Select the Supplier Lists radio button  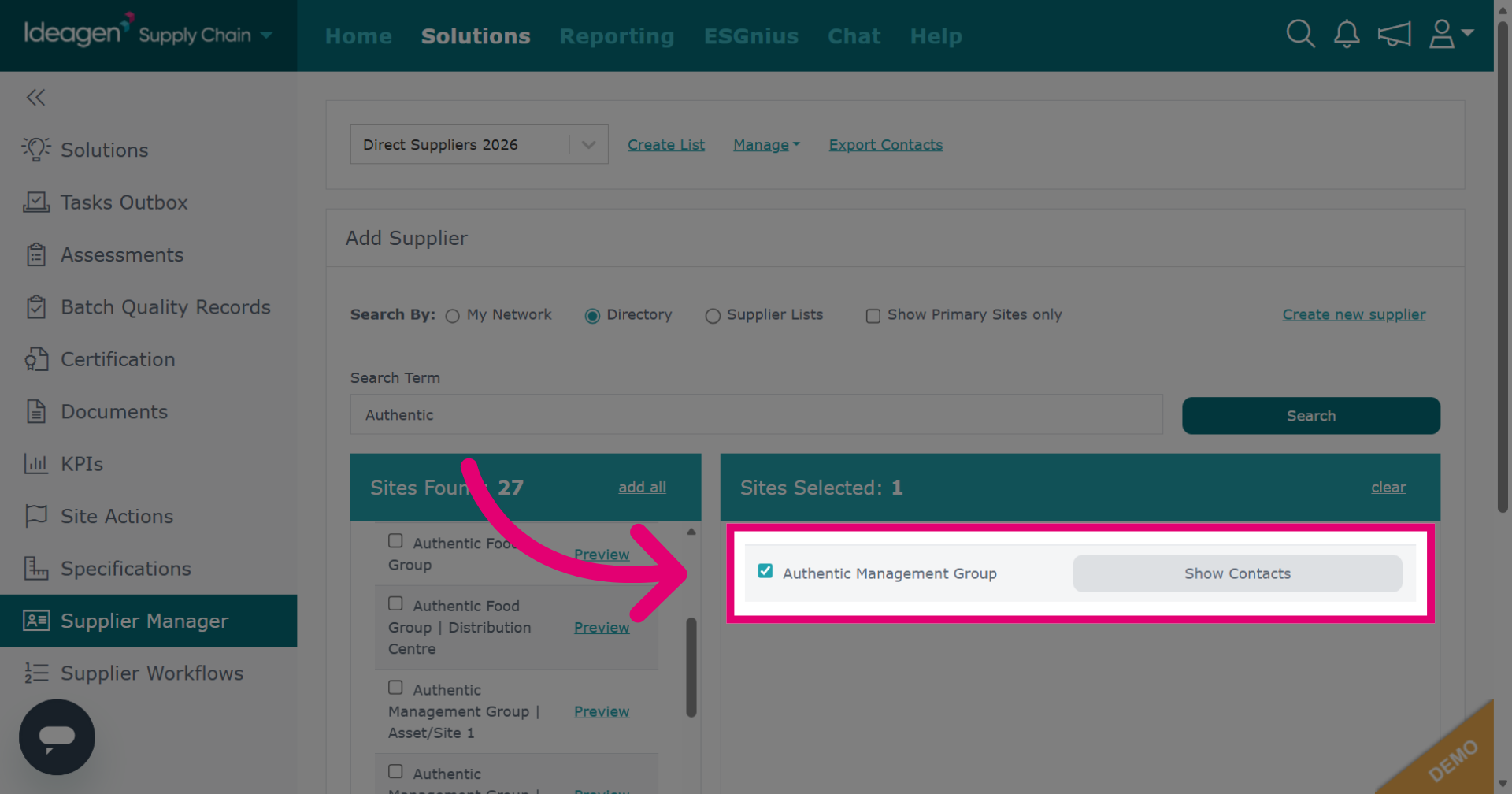pos(713,316)
